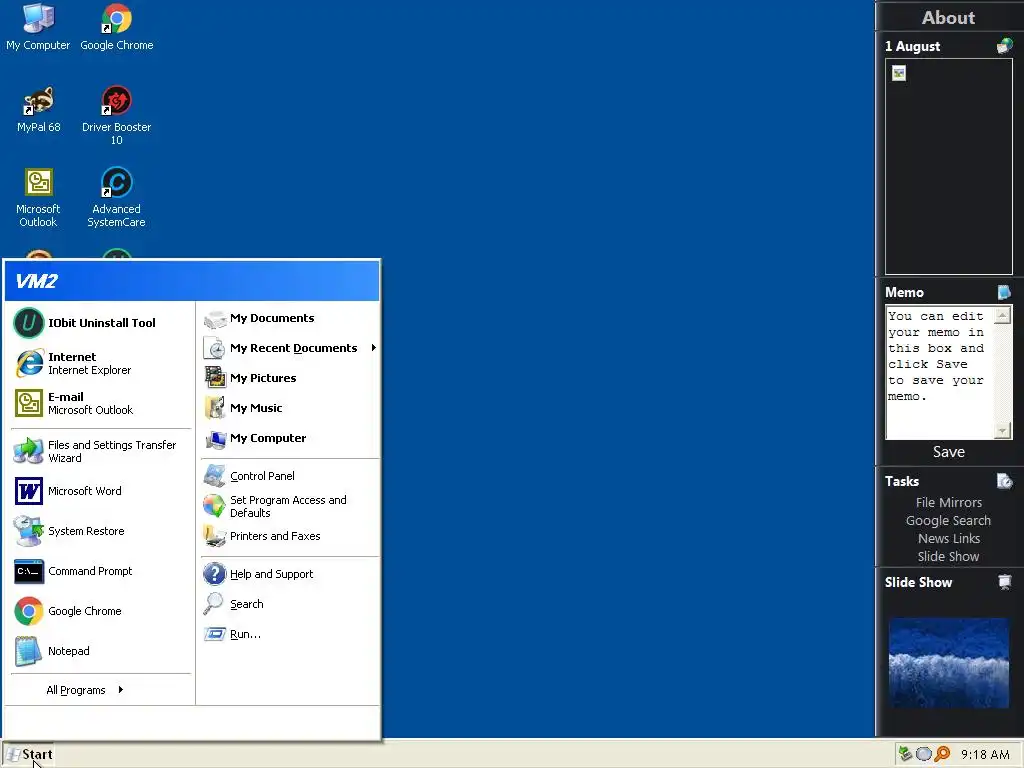This screenshot has height=768, width=1024.
Task: Click the broken image icon in calendar panel
Action: point(899,73)
